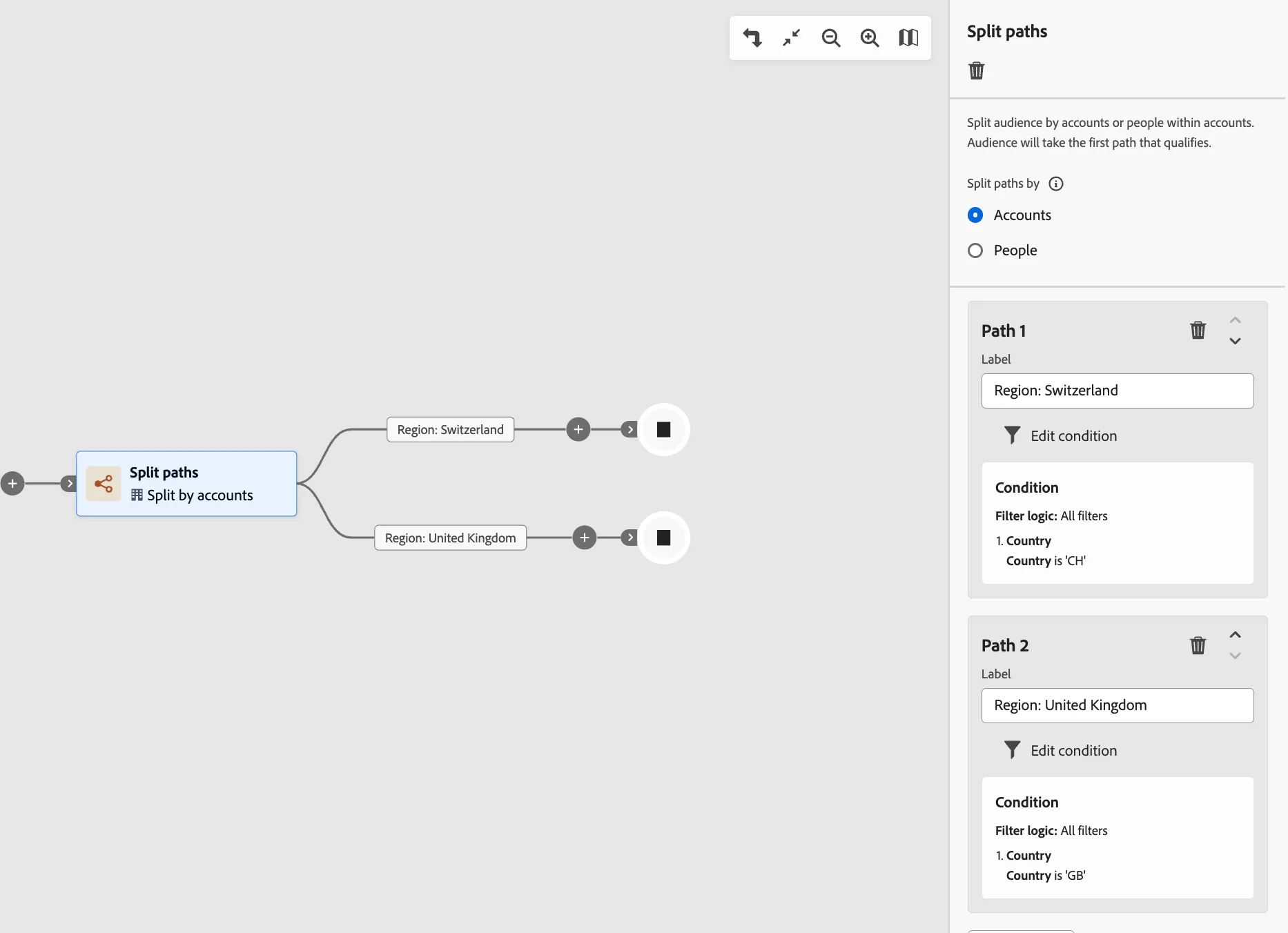Click the Path 1 label input field

click(x=1118, y=391)
